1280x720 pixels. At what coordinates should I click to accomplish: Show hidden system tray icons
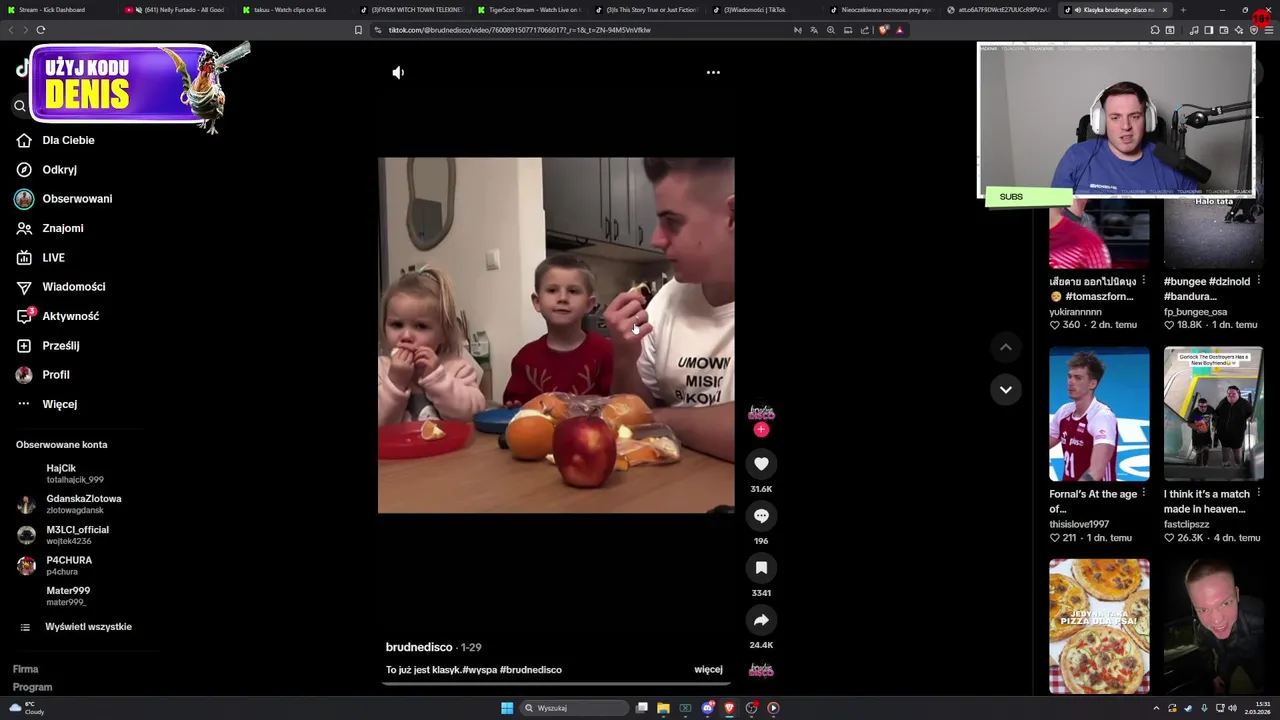point(1157,708)
